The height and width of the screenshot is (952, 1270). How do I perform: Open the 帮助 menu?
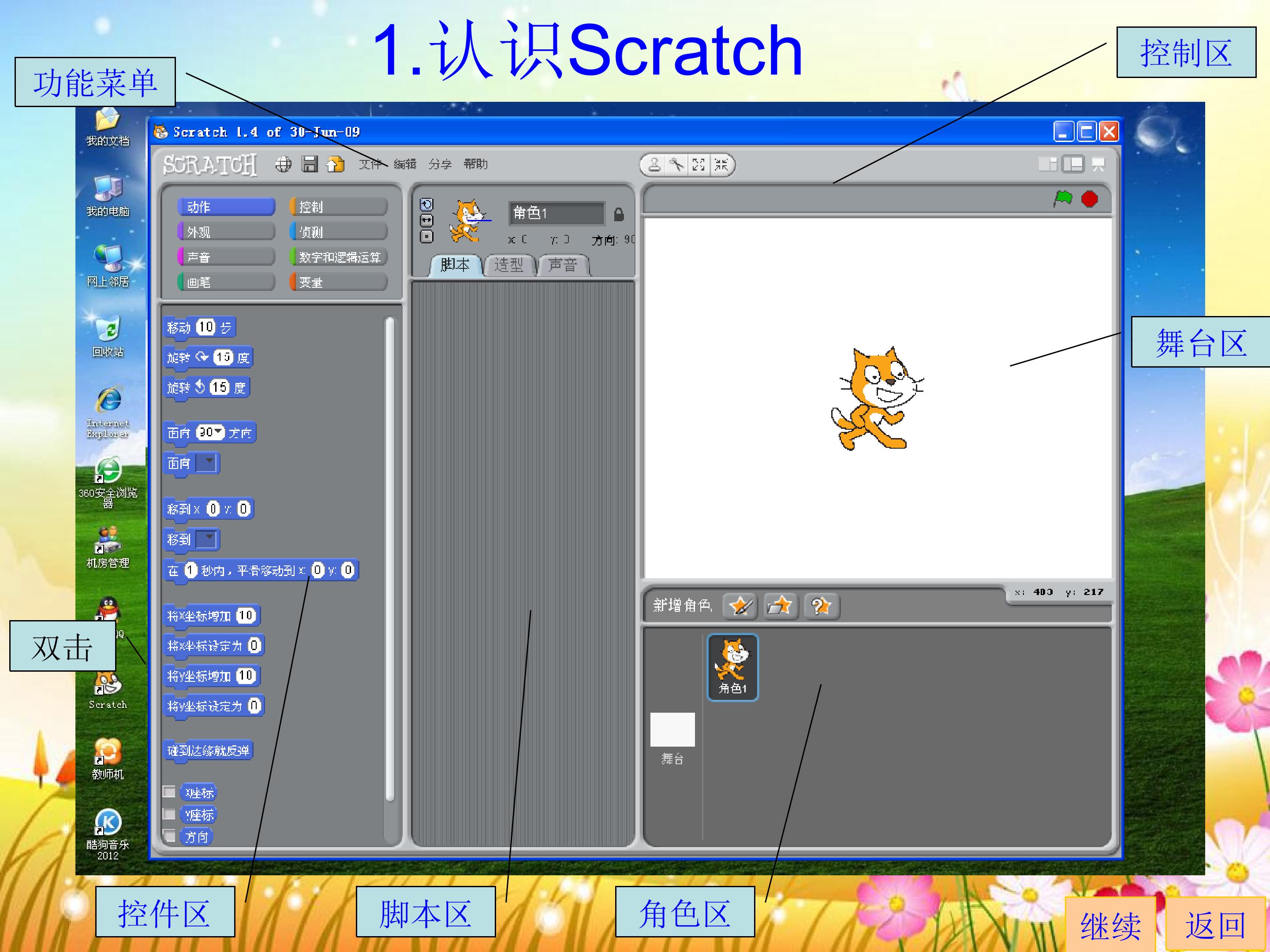click(x=475, y=164)
